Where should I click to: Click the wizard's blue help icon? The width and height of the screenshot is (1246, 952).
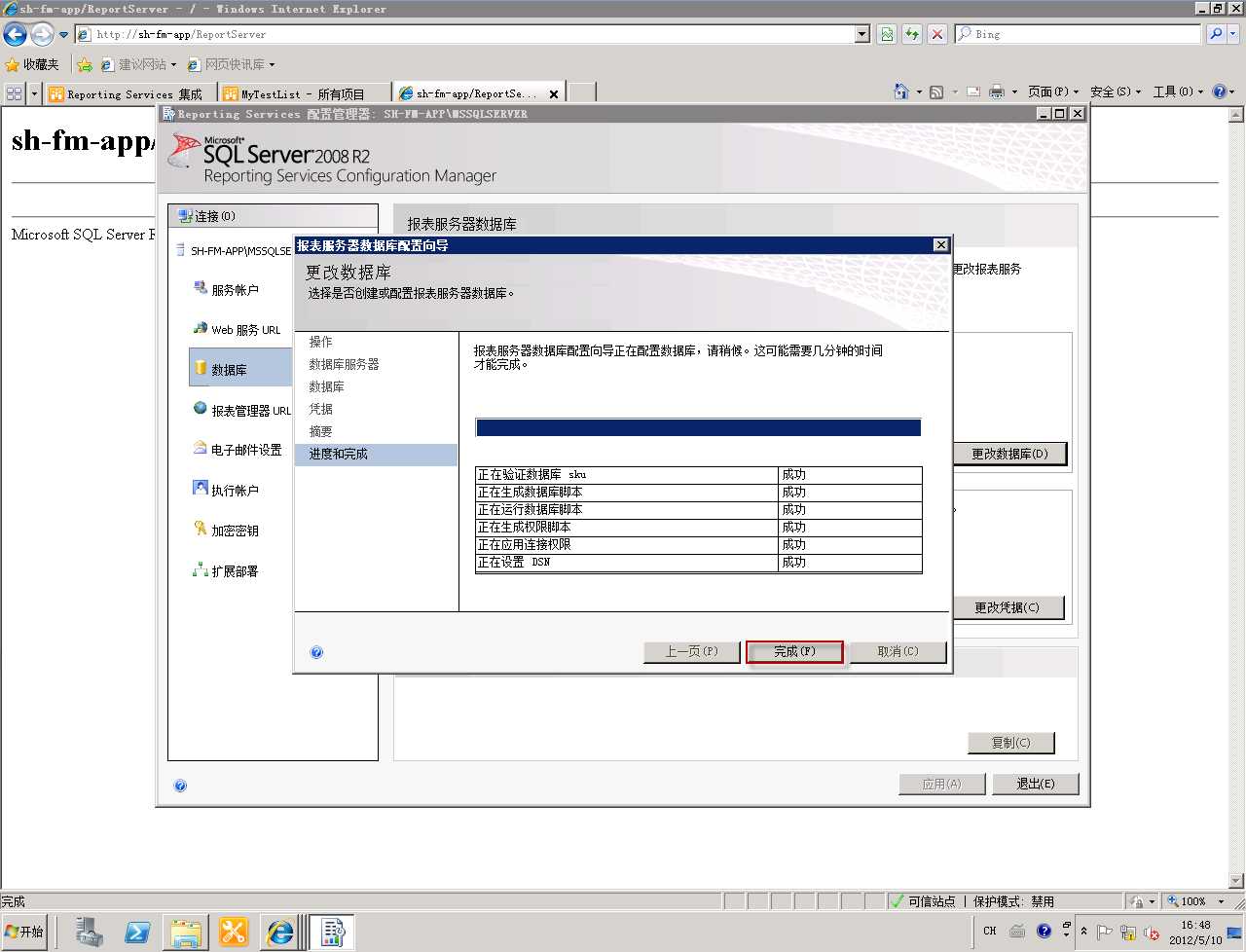point(316,652)
